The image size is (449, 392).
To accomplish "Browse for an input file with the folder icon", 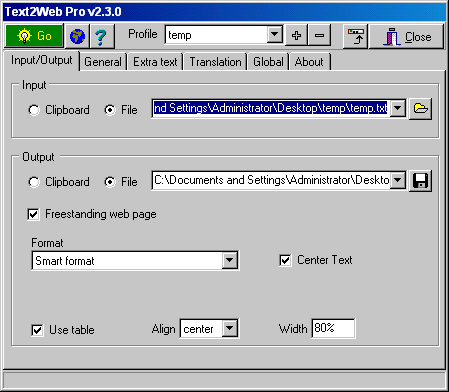I will pos(420,108).
